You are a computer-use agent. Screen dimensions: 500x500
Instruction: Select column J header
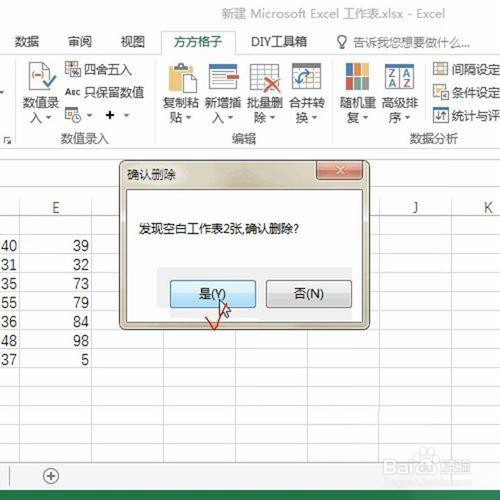[415, 207]
